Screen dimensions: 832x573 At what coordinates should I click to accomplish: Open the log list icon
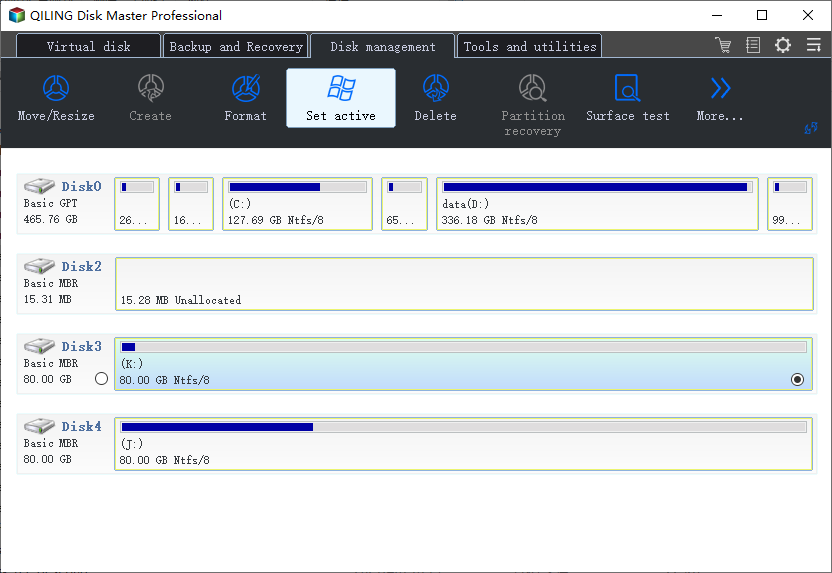point(753,45)
